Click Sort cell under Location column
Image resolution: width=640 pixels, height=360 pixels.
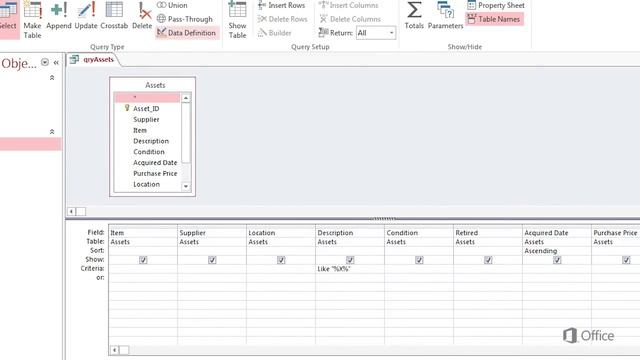[x=281, y=251]
